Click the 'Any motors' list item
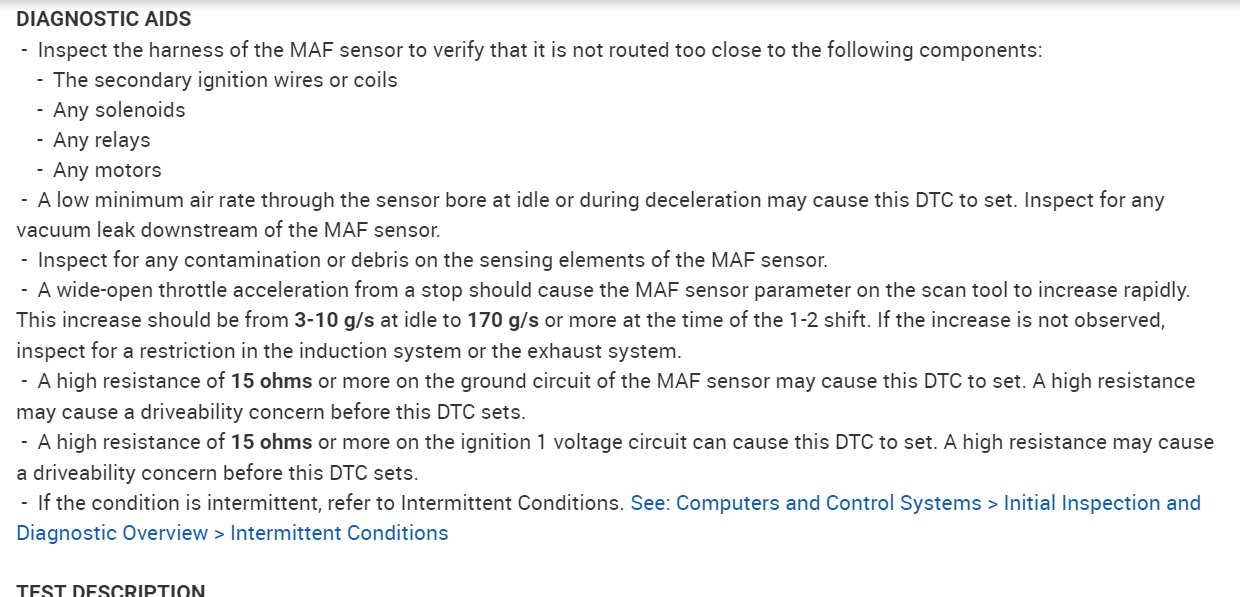The image size is (1240, 597). click(x=107, y=170)
